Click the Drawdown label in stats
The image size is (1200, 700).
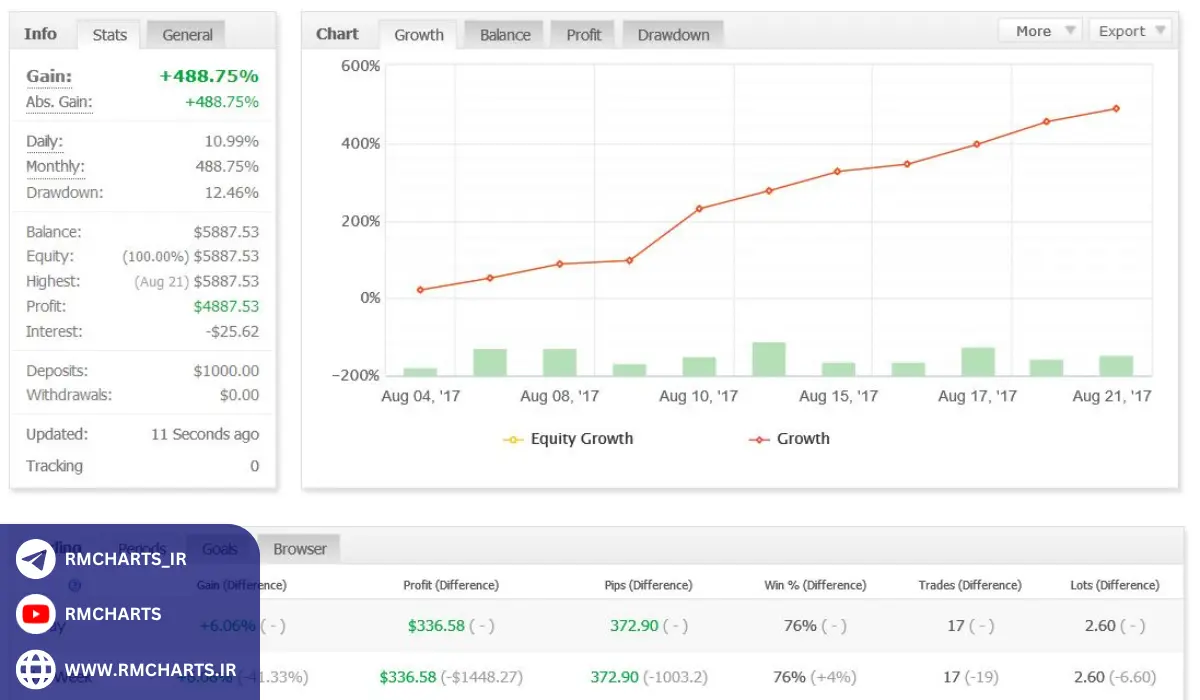point(64,192)
